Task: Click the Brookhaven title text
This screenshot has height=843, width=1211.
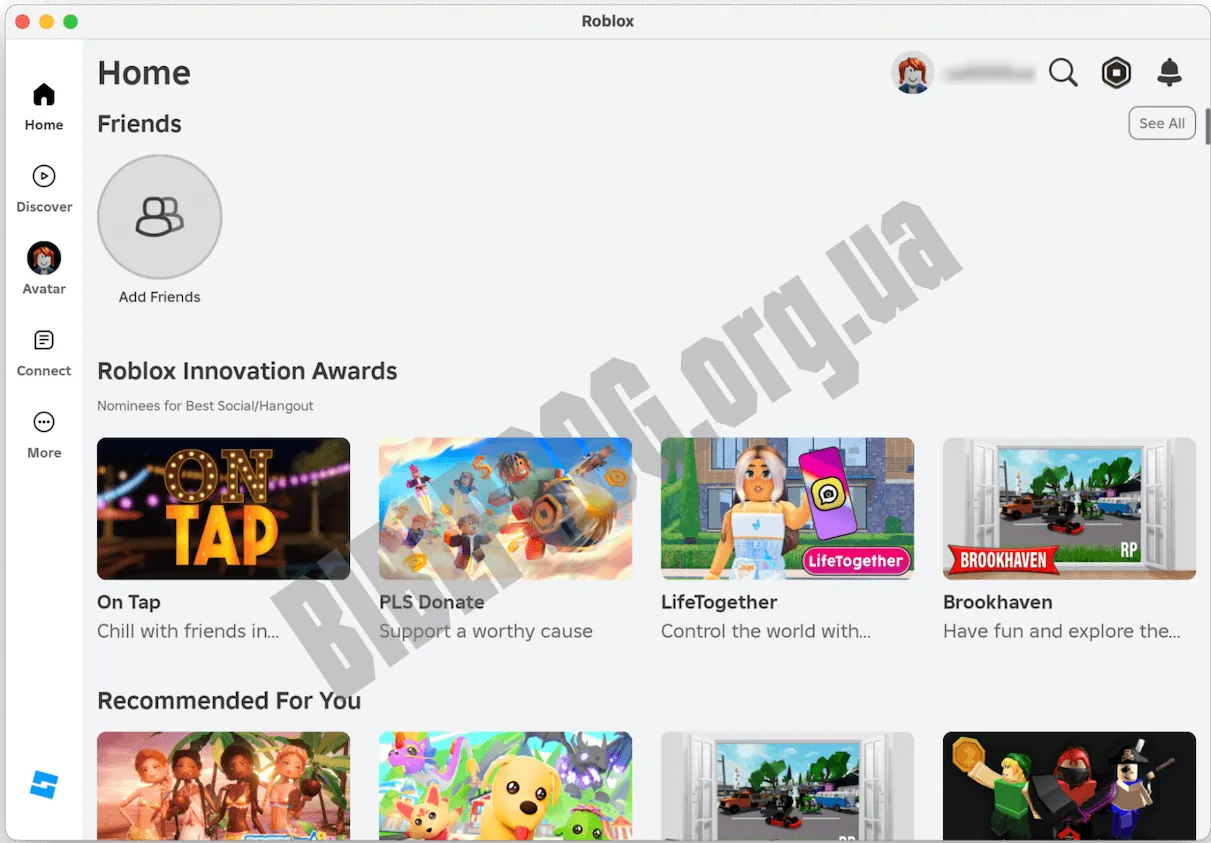Action: click(998, 602)
